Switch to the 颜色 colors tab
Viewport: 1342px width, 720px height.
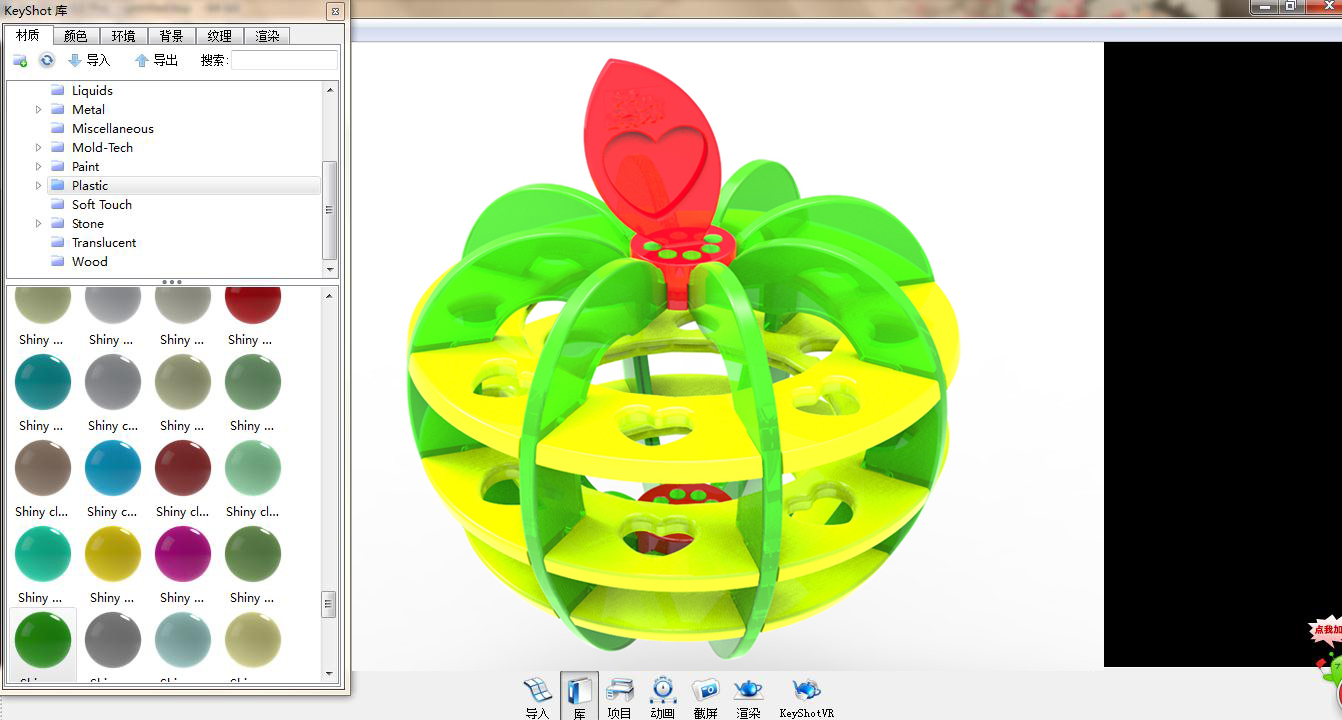(x=76, y=36)
